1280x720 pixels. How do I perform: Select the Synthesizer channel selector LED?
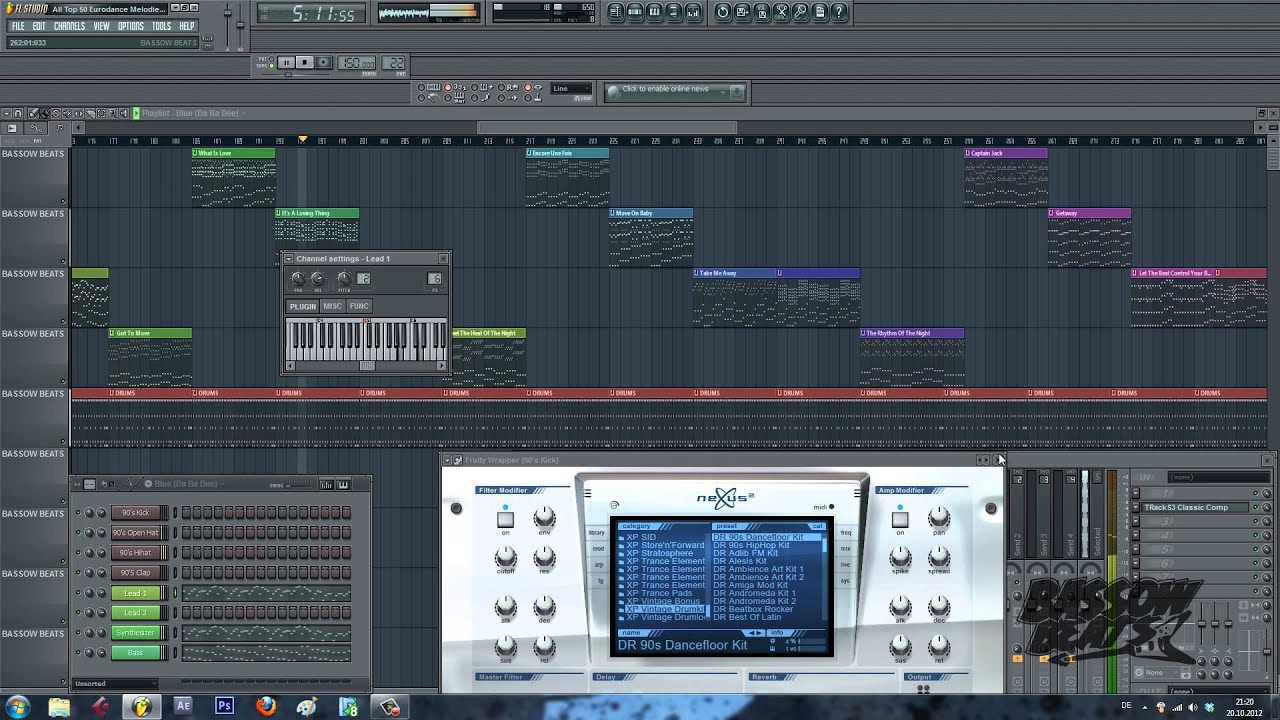175,633
